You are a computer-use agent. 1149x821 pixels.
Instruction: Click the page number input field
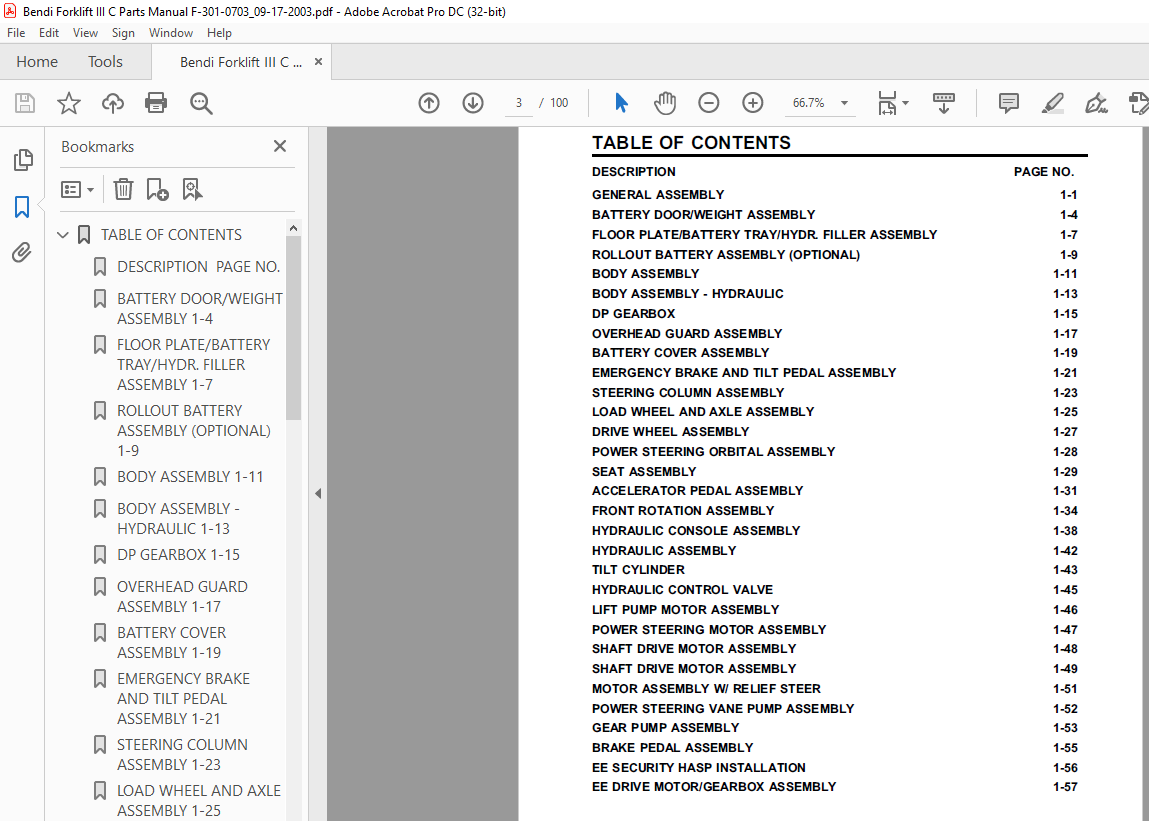coord(519,103)
